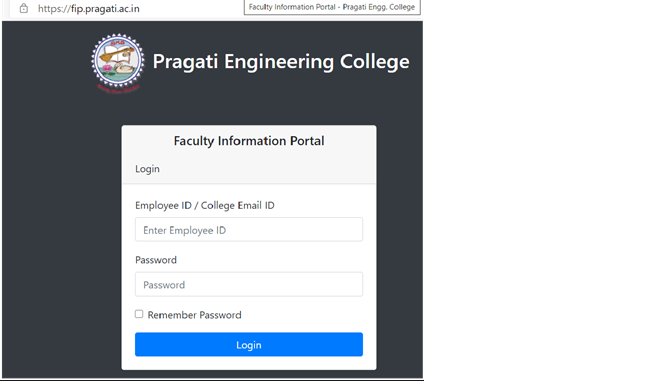Click the padlock icon in the address bar
This screenshot has width=661, height=381.
pos(24,8)
